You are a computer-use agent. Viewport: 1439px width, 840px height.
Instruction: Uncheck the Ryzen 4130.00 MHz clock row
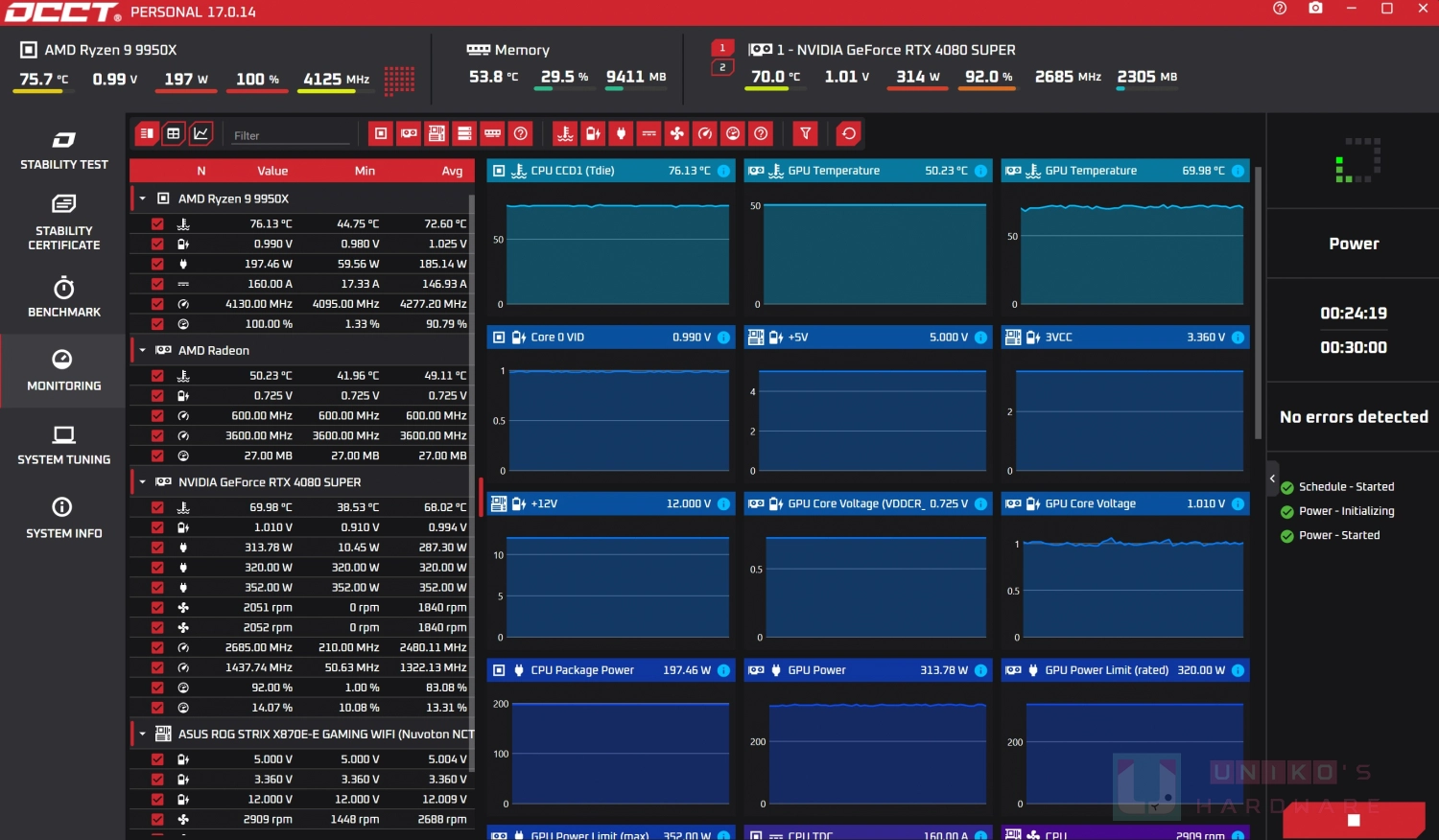tap(157, 304)
